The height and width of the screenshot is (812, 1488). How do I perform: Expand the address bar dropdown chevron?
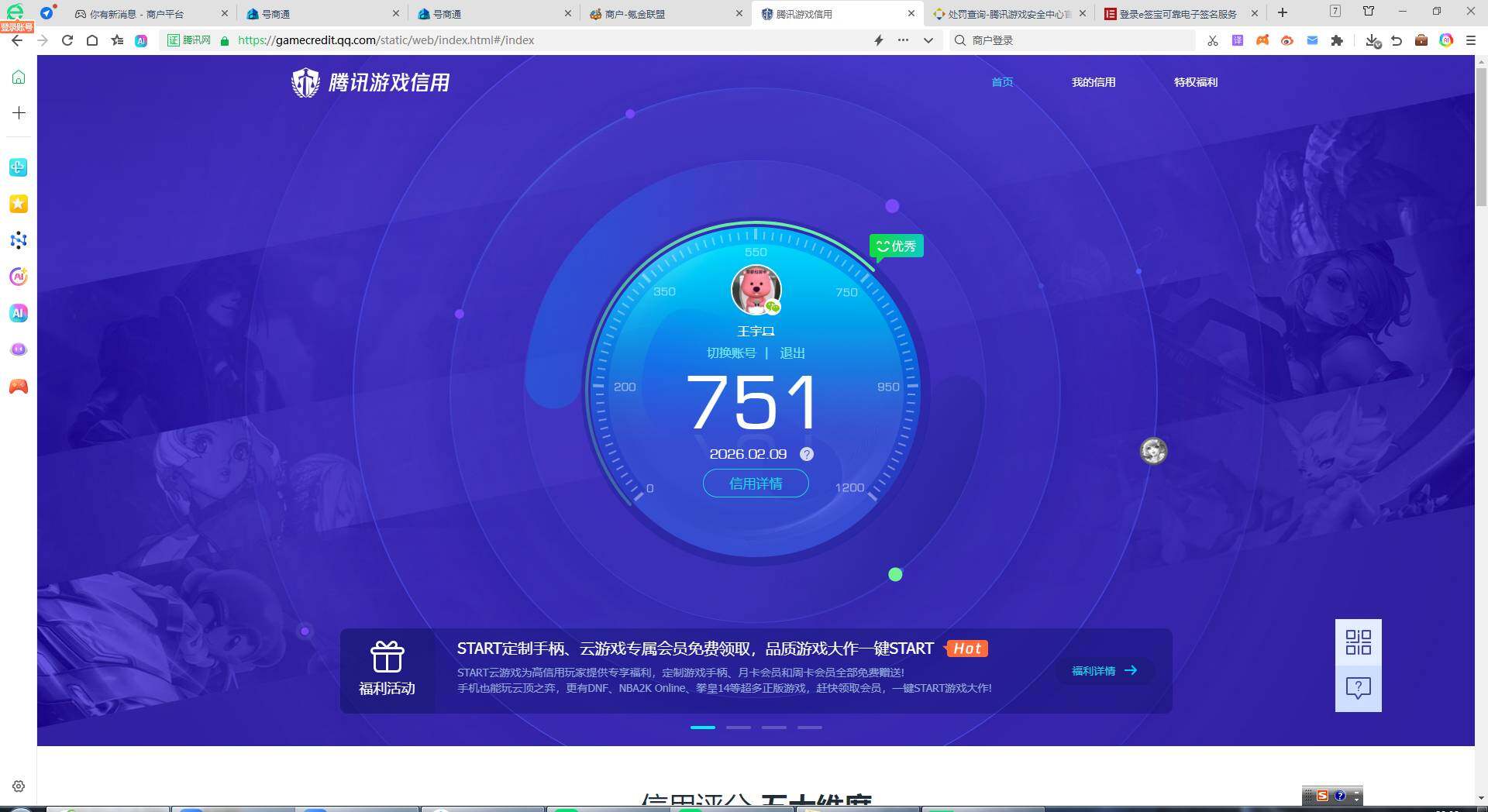(x=928, y=40)
